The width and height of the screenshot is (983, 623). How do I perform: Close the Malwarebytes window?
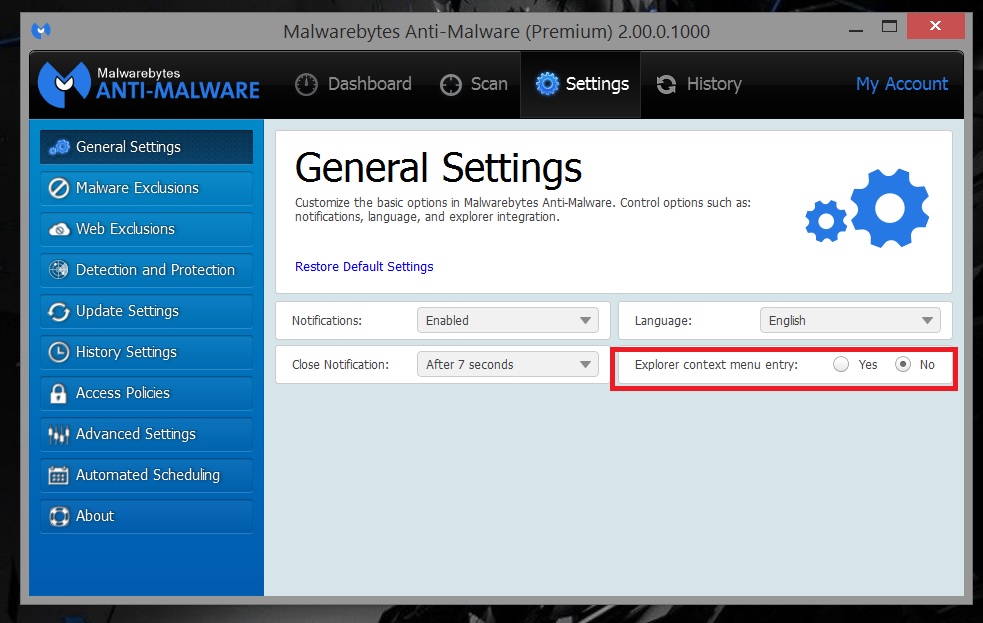pyautogui.click(x=935, y=26)
